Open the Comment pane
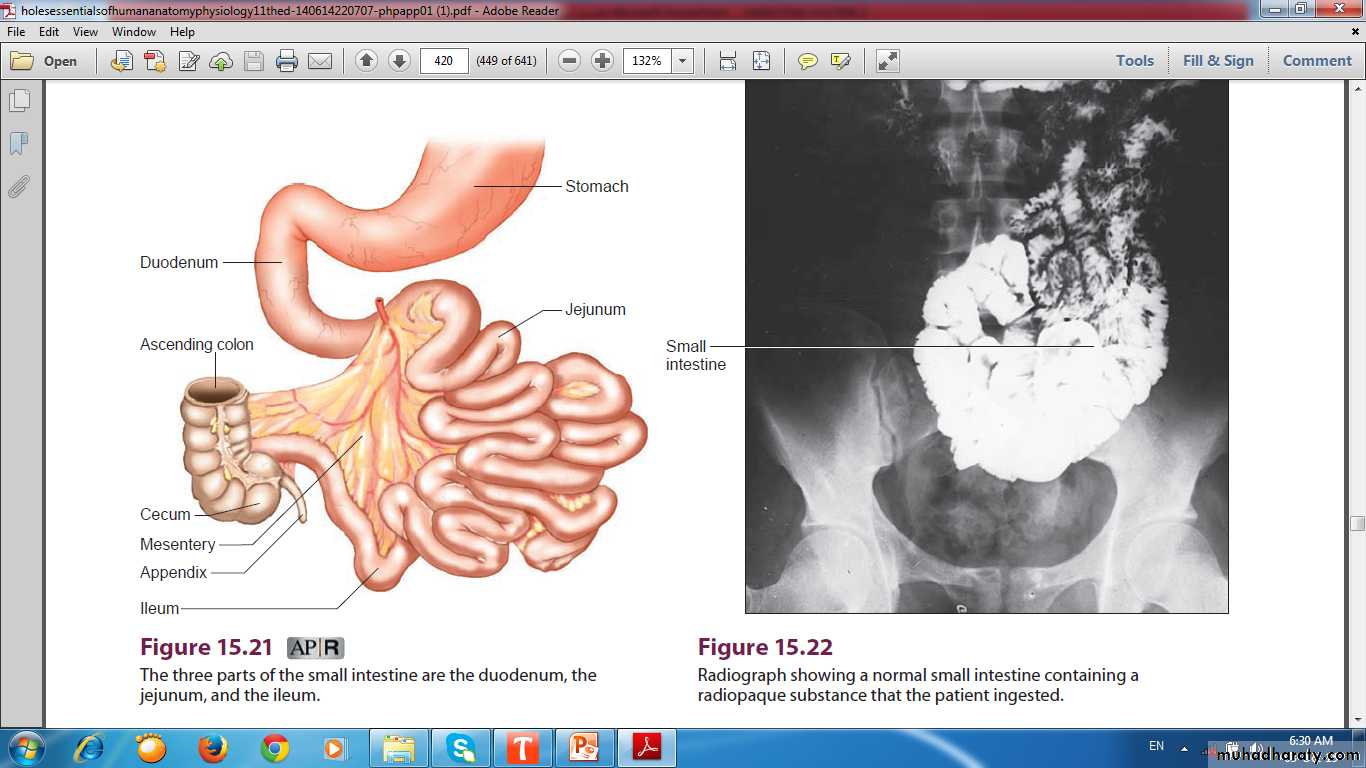 [1317, 61]
